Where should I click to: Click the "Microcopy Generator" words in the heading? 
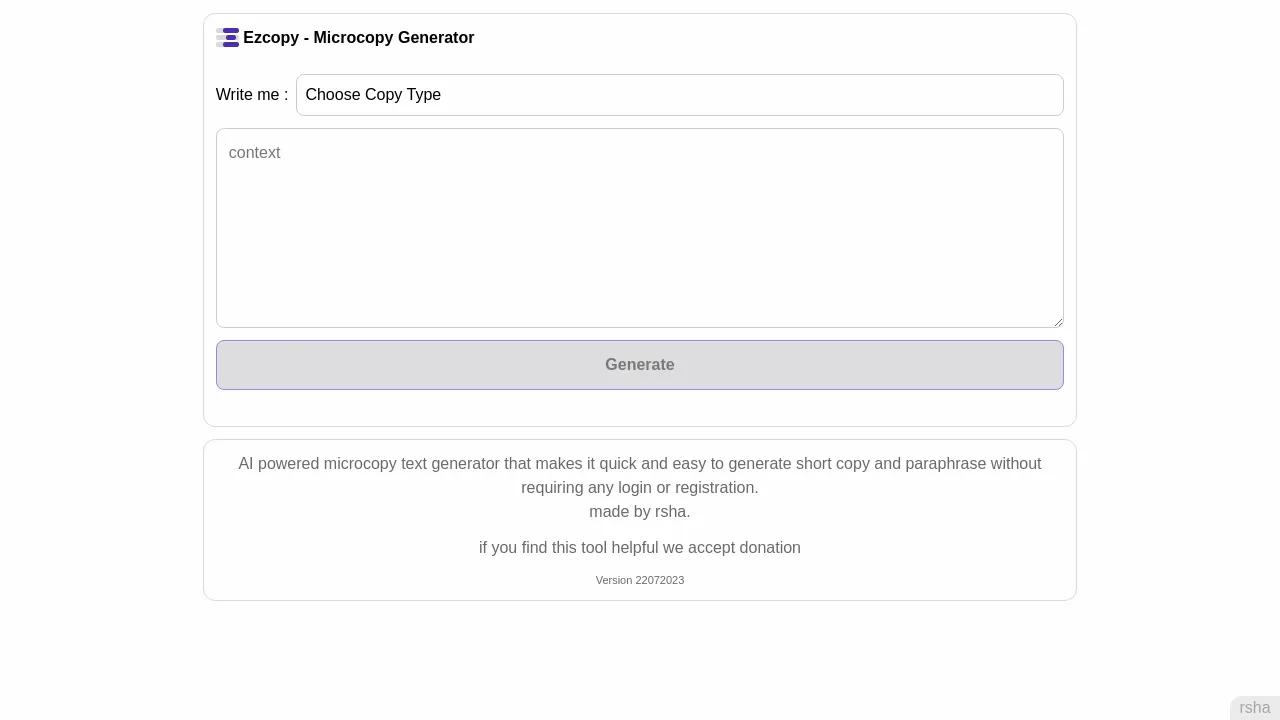pos(393,38)
